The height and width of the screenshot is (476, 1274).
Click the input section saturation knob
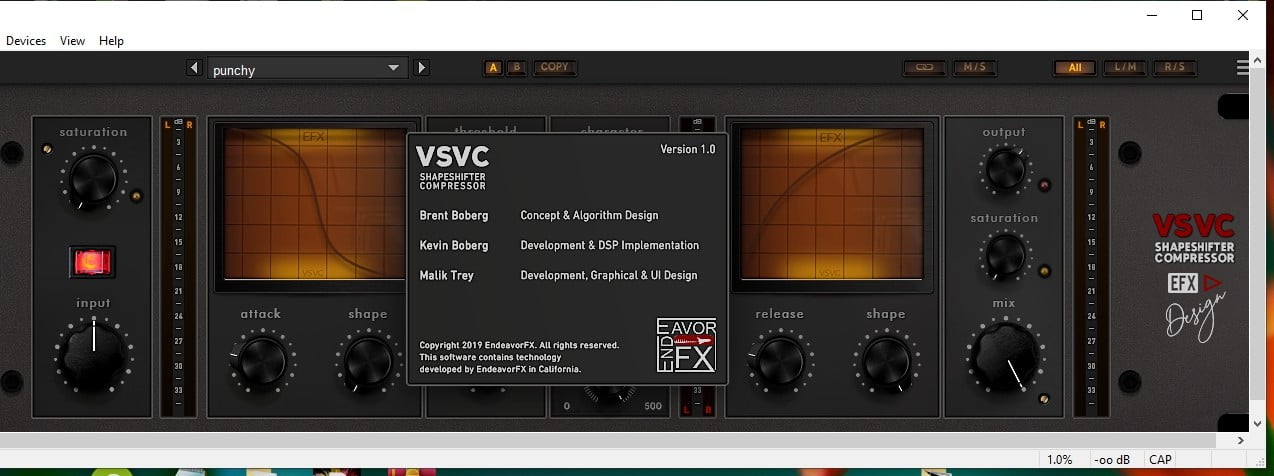(93, 178)
